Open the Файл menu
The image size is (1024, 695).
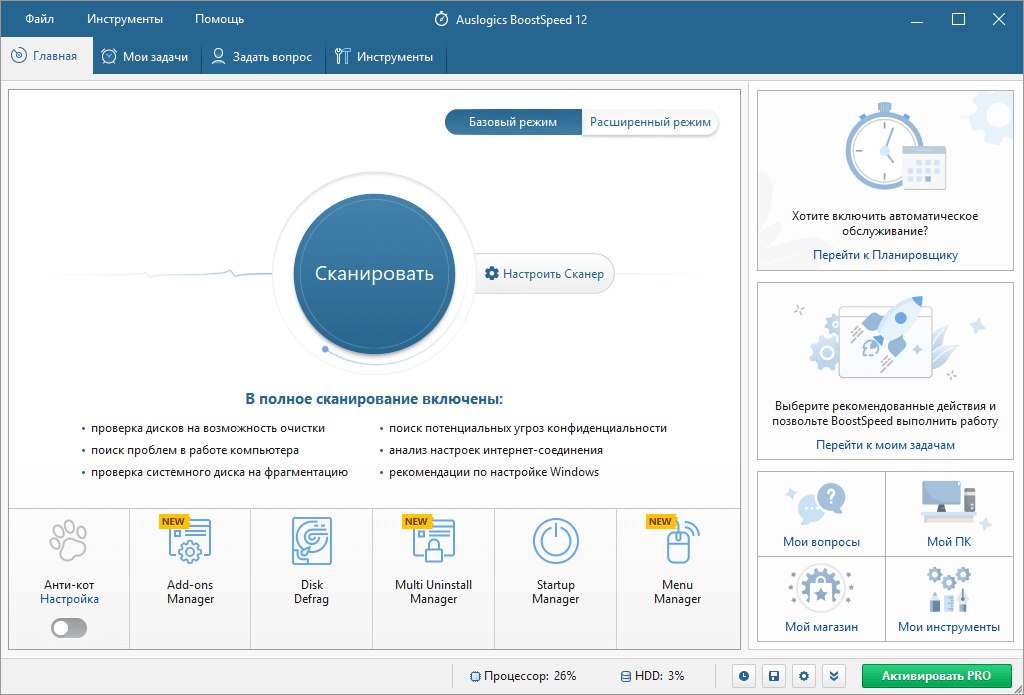tap(40, 19)
